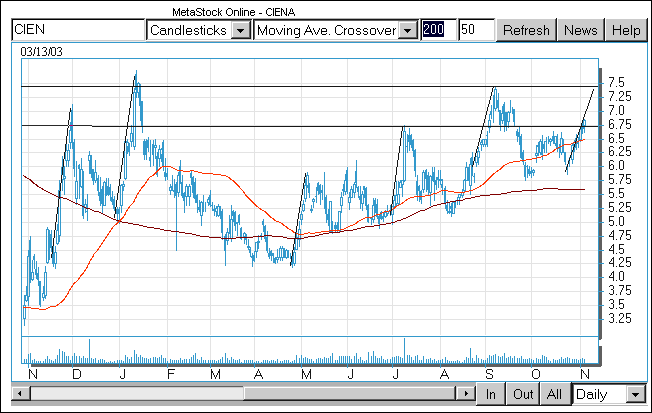Click the CIEN ticker symbol input field
This screenshot has width=652, height=413.
click(78, 30)
